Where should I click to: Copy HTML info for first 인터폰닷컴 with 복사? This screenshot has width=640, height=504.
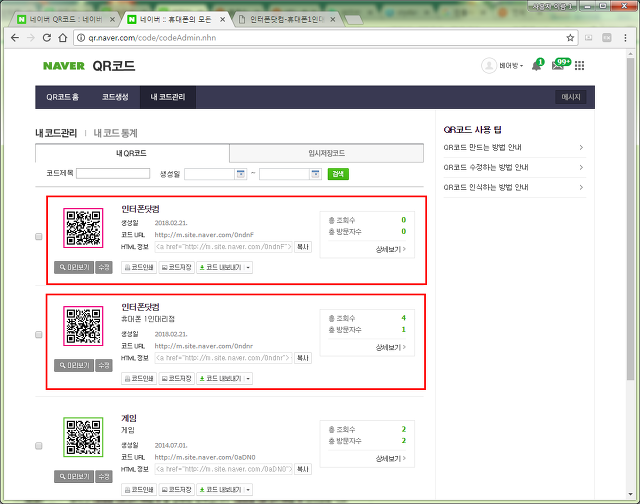[x=302, y=247]
